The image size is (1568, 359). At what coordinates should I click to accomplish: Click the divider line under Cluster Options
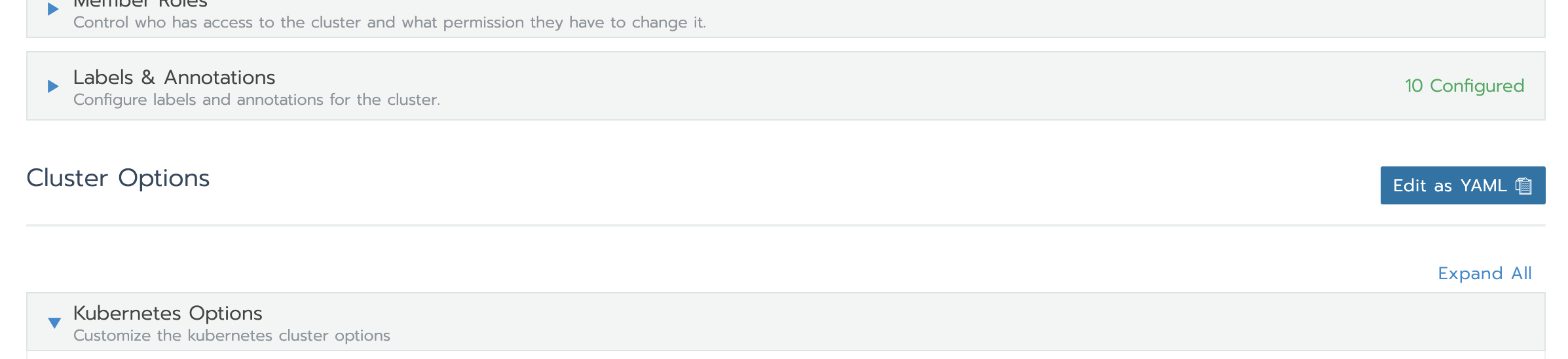(785, 225)
